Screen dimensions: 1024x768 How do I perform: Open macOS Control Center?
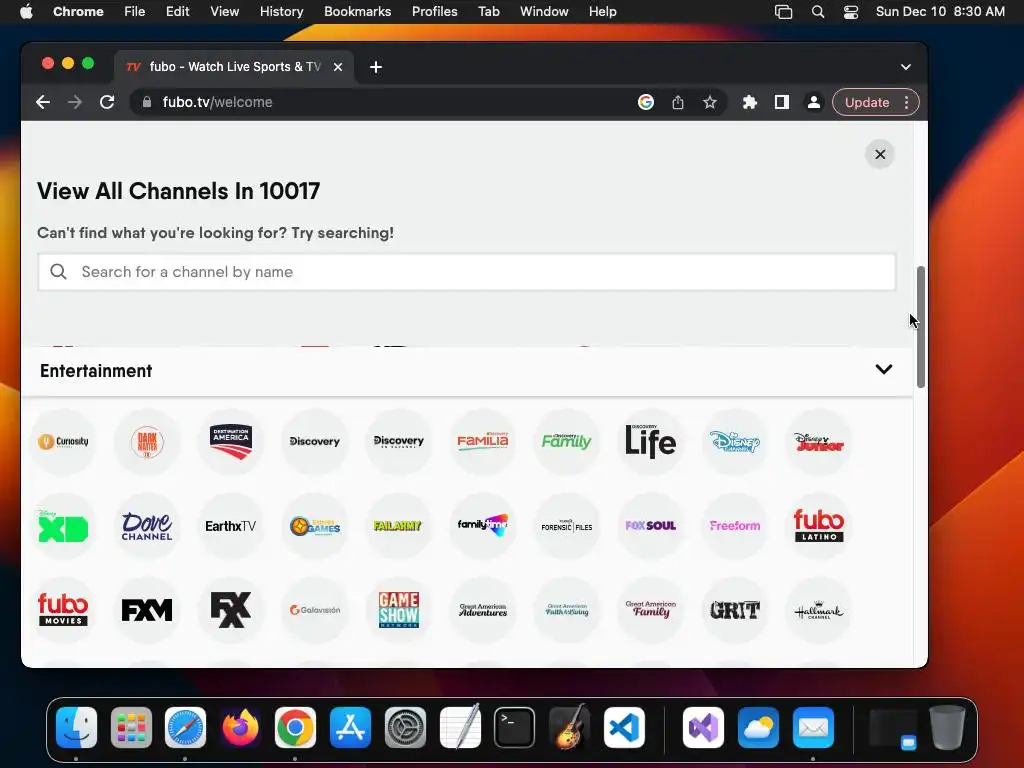(850, 12)
